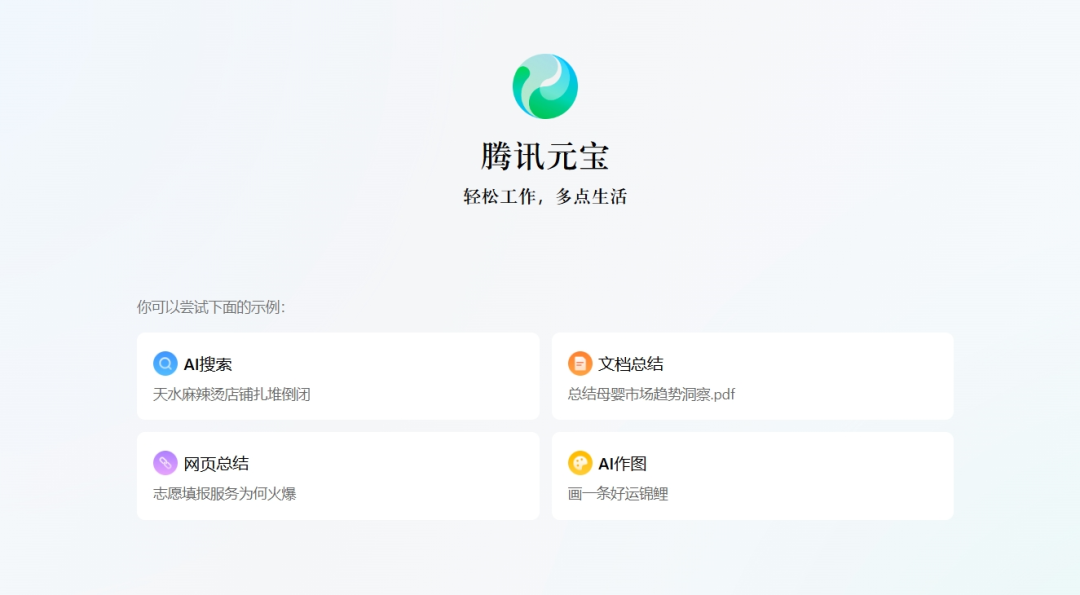1080x595 pixels.
Task: Click the 轻松工作，多点生活 tagline
Action: pyautogui.click(x=544, y=196)
